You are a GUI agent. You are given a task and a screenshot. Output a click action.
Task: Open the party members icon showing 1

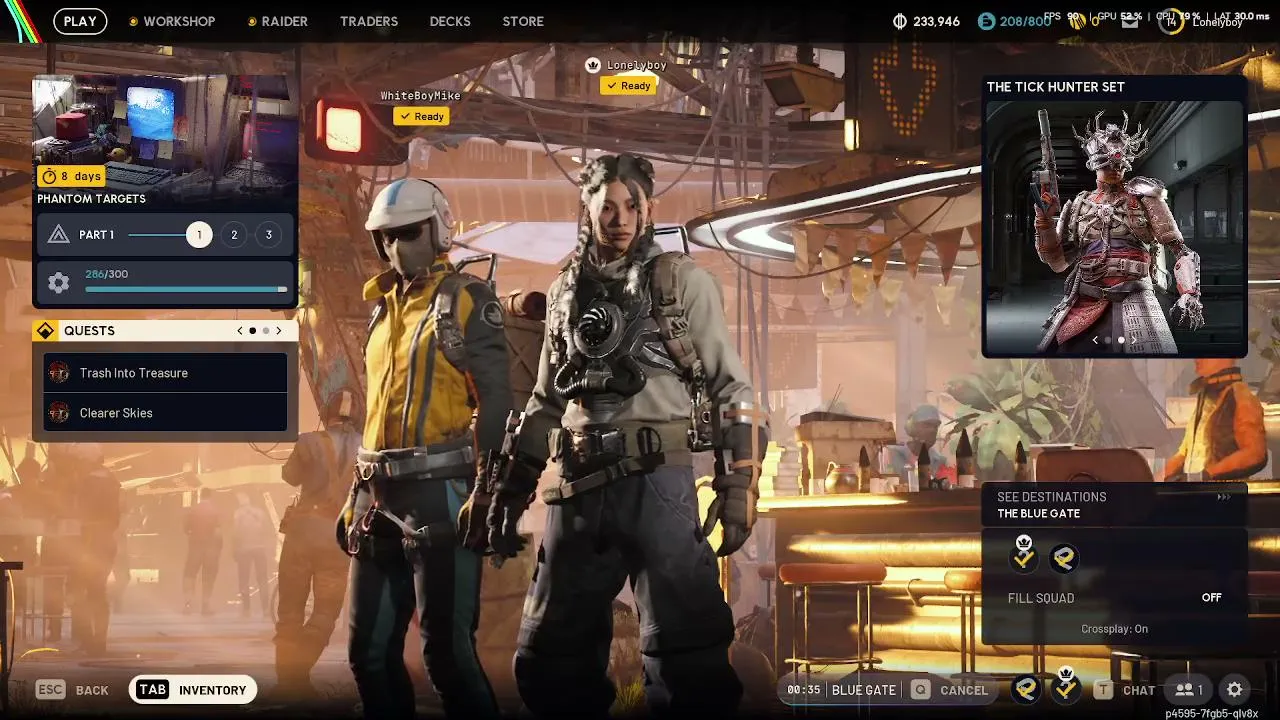click(1189, 690)
